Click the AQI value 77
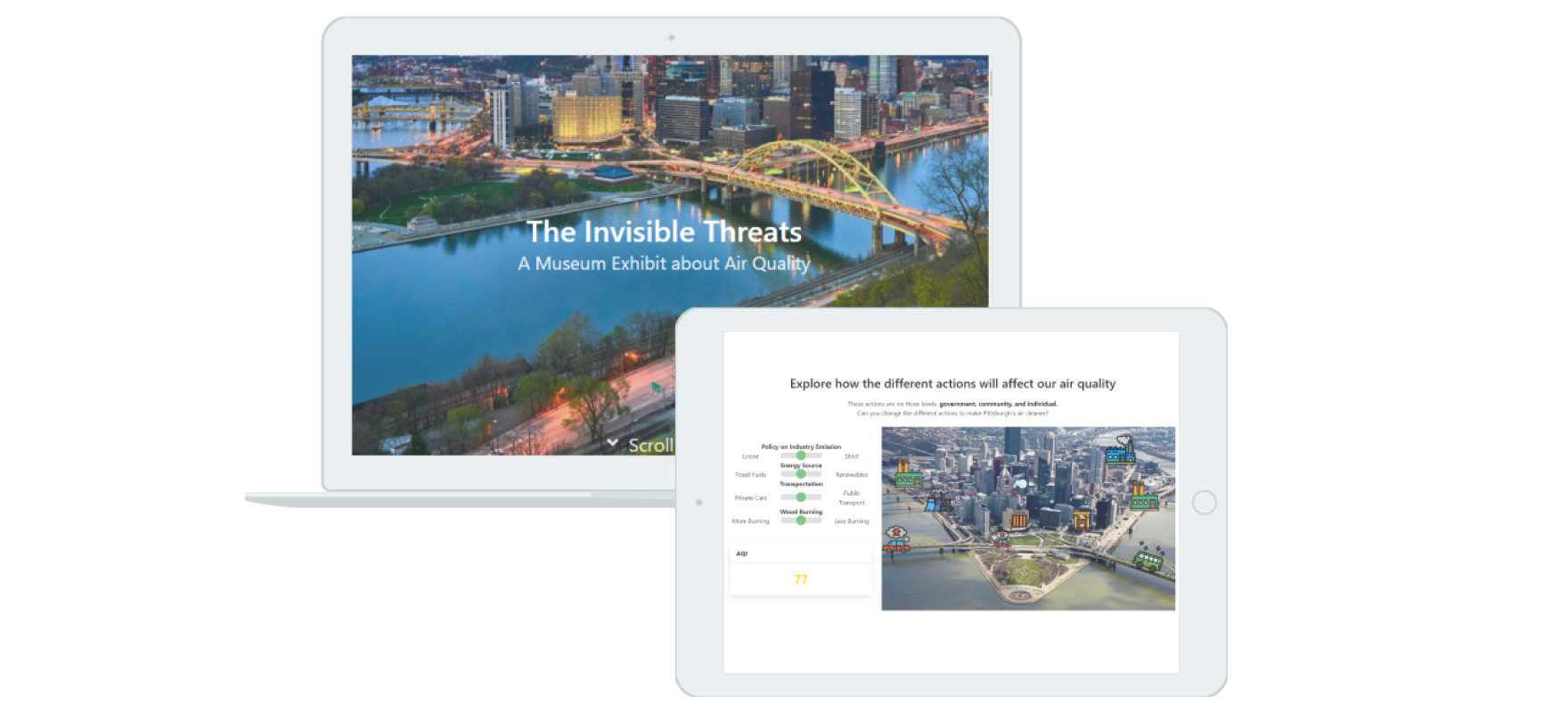 point(801,579)
